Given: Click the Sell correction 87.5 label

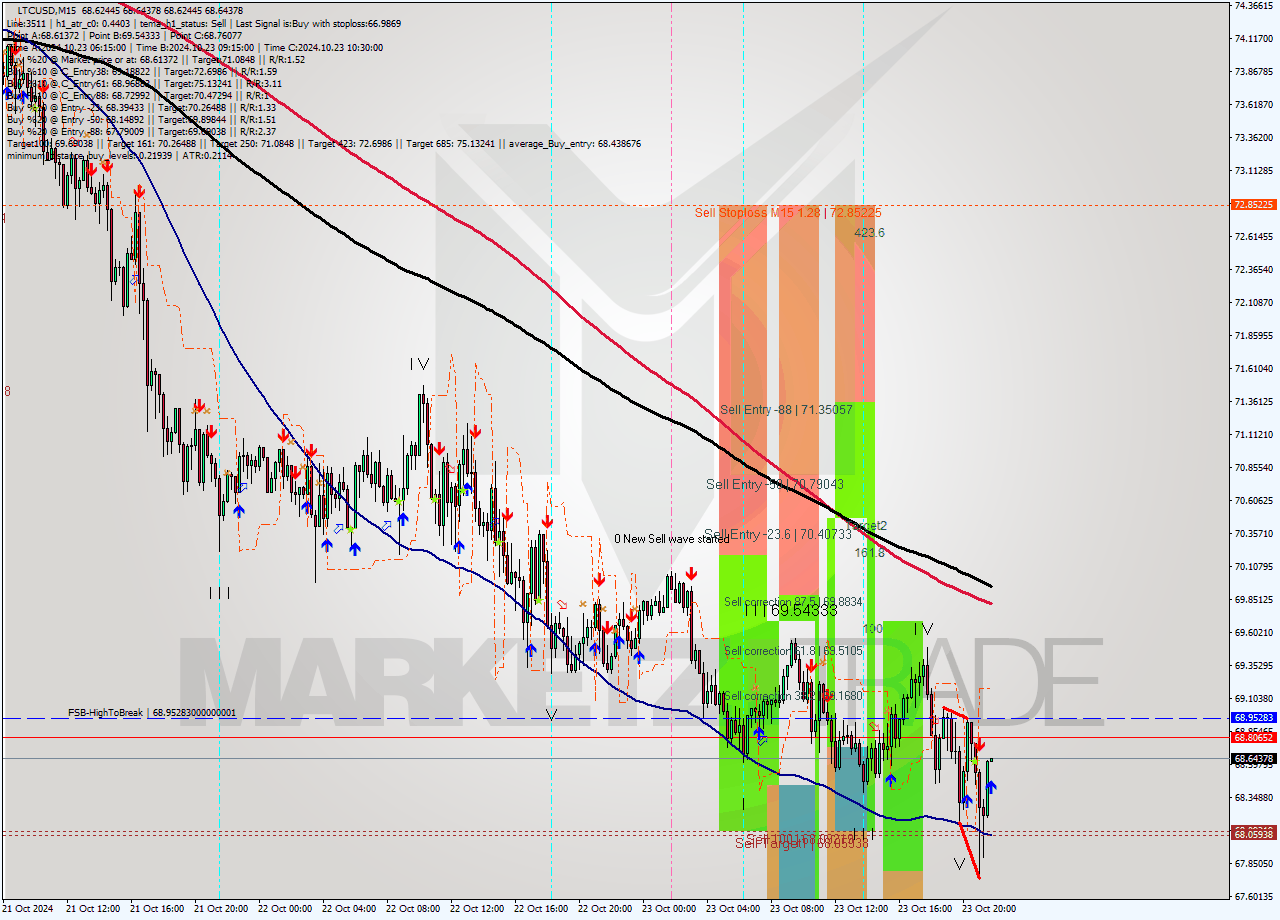Looking at the screenshot, I should pos(793,602).
